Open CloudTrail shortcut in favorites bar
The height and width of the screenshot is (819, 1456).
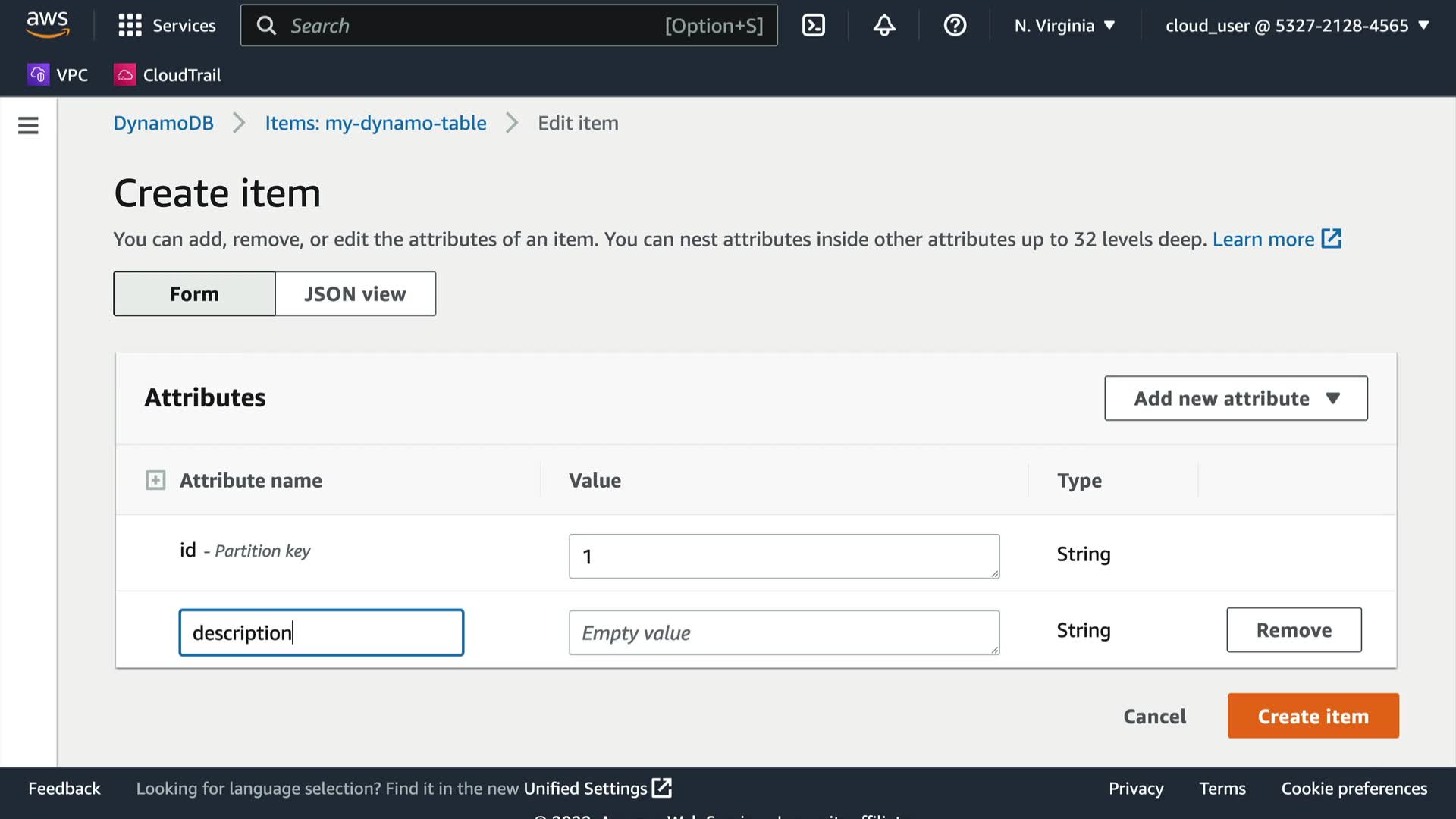click(168, 75)
